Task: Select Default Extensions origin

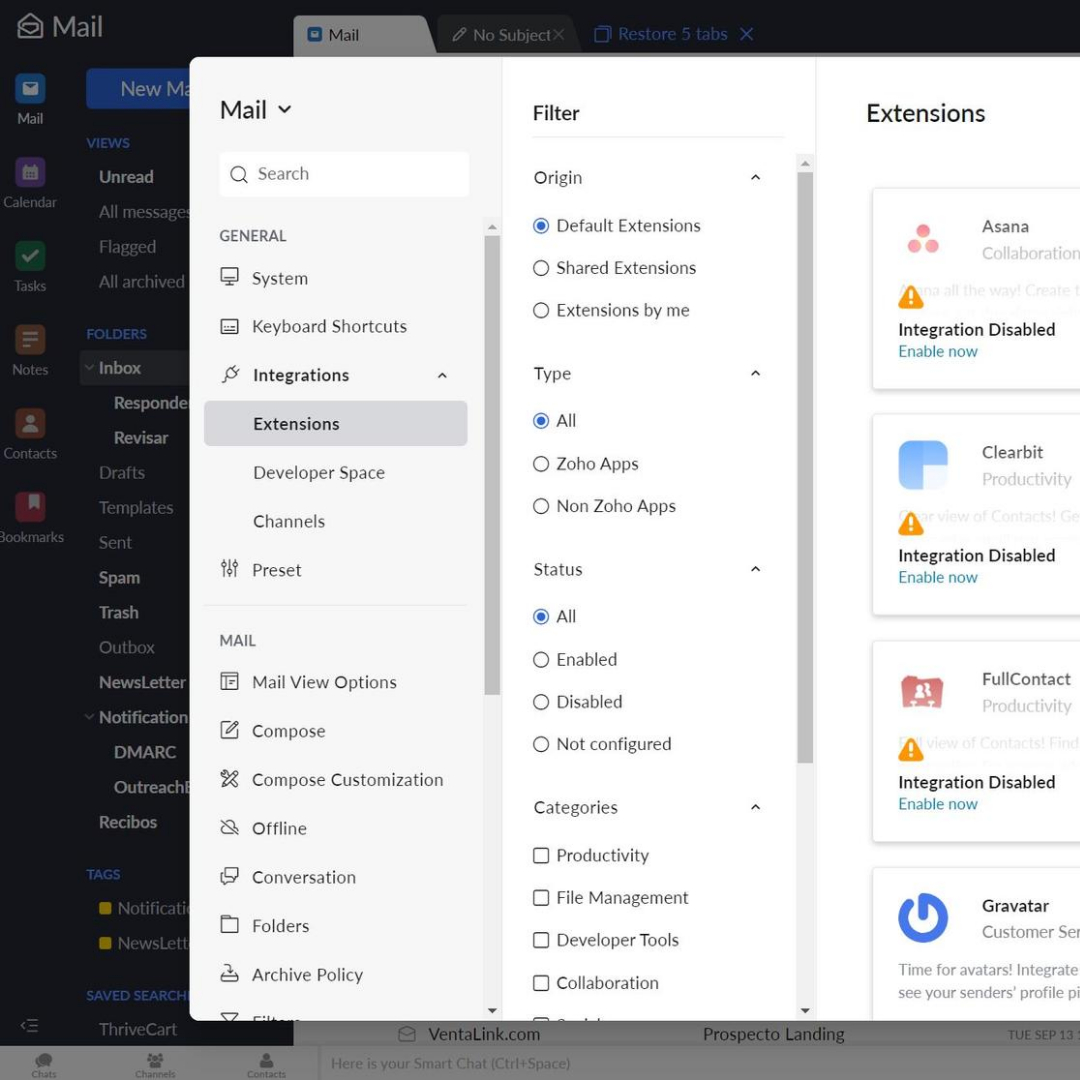Action: 541,226
